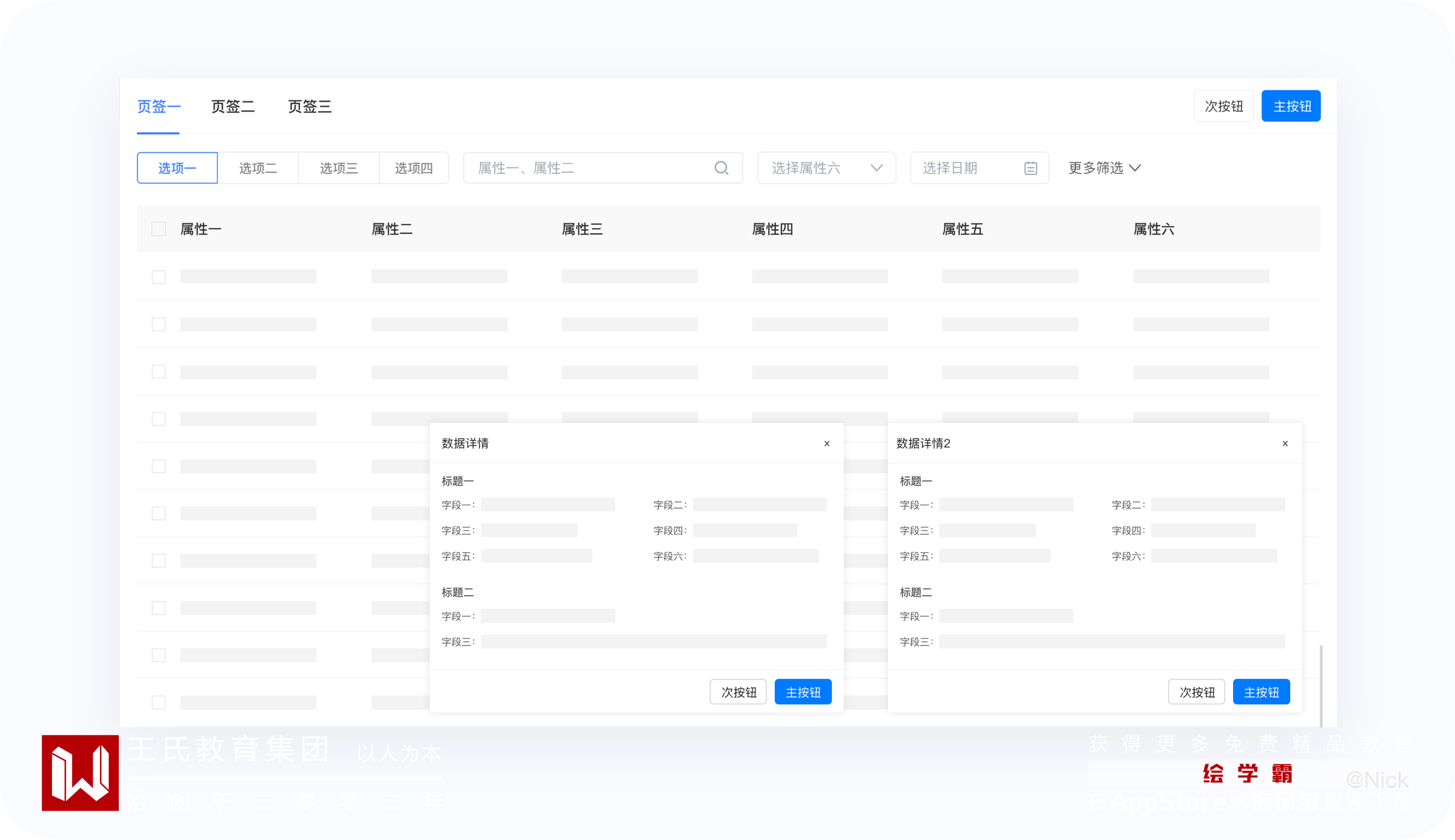
Task: Switch to the 页签二 tab
Action: (x=233, y=107)
